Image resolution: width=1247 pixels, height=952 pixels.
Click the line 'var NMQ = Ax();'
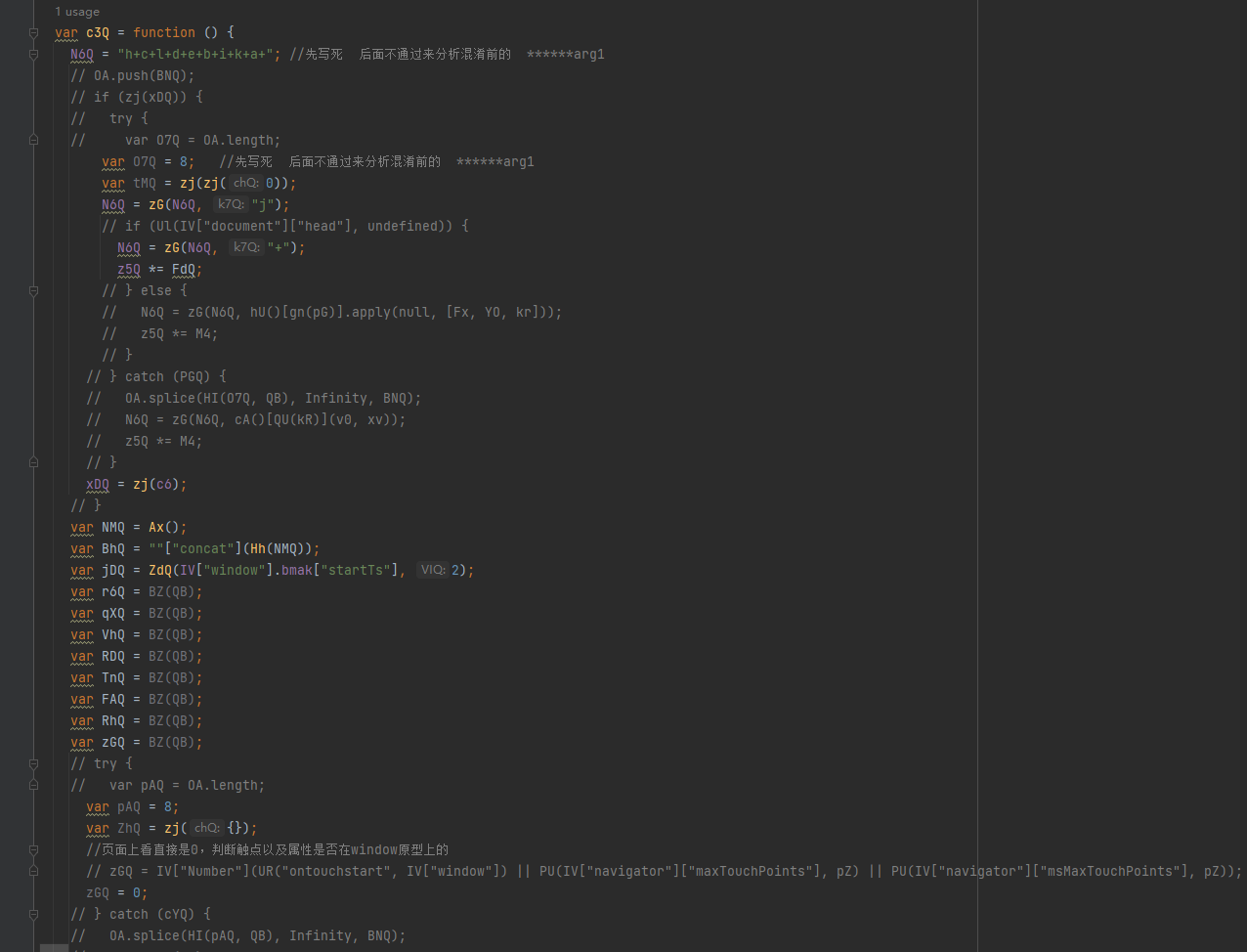click(x=129, y=527)
